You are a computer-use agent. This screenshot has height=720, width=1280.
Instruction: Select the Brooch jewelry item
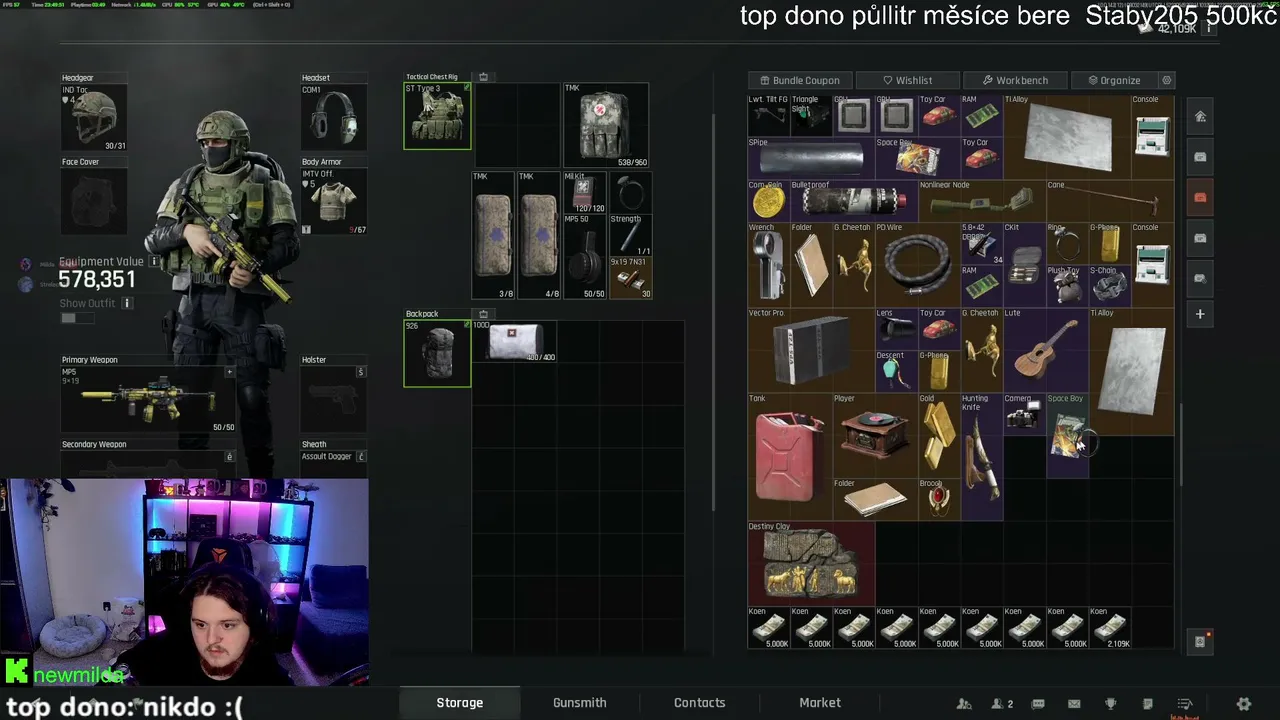(939, 499)
